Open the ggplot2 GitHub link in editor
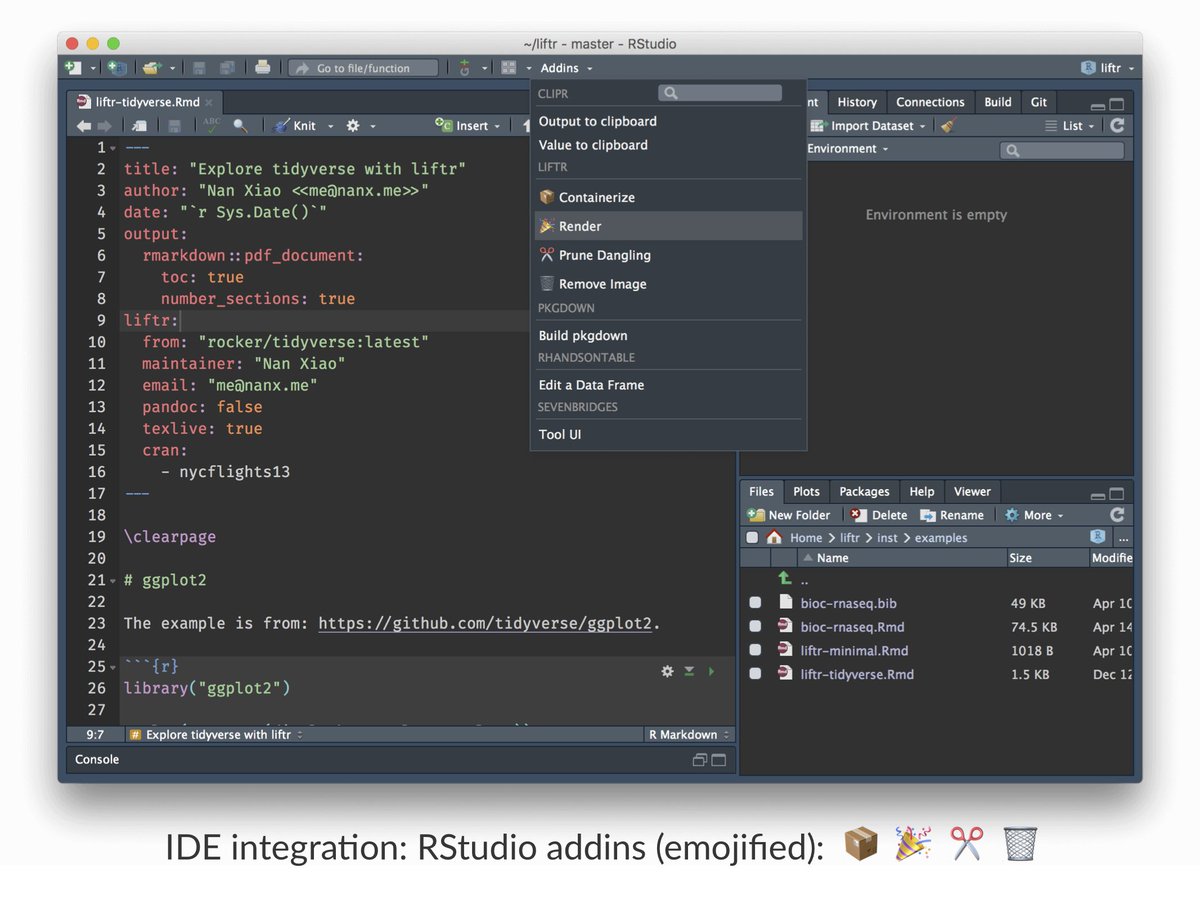 tap(485, 624)
